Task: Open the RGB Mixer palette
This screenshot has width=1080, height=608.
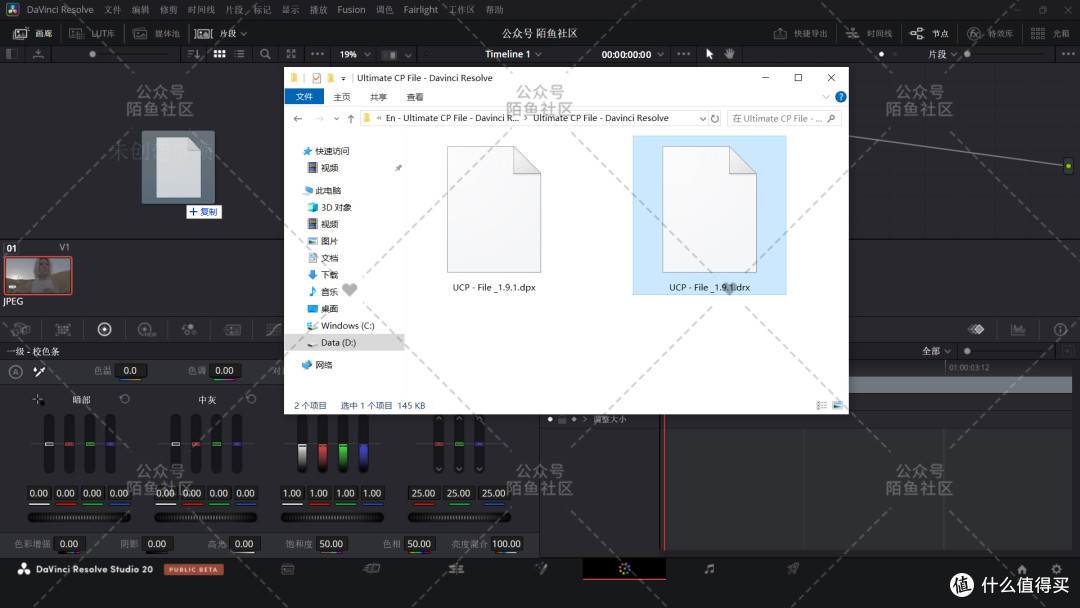Action: coord(189,330)
